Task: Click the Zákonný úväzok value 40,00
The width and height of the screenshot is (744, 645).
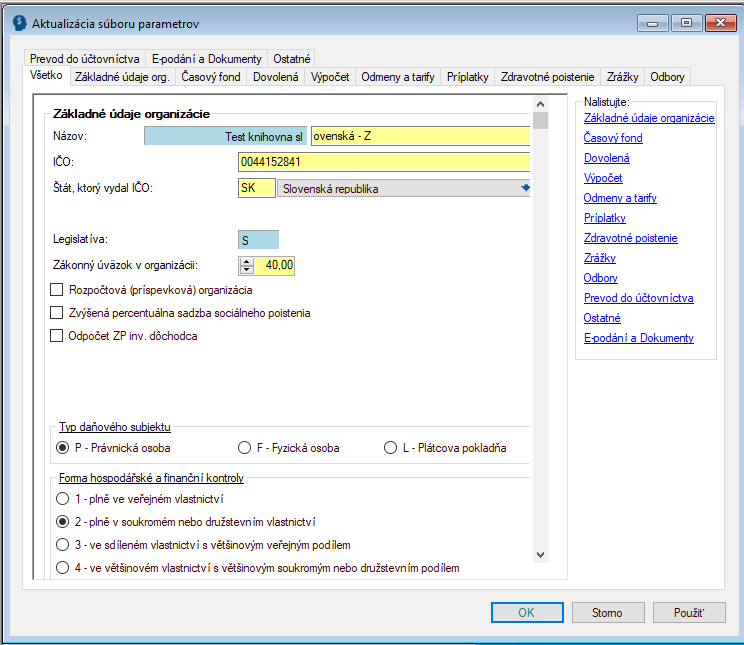Action: (x=274, y=265)
